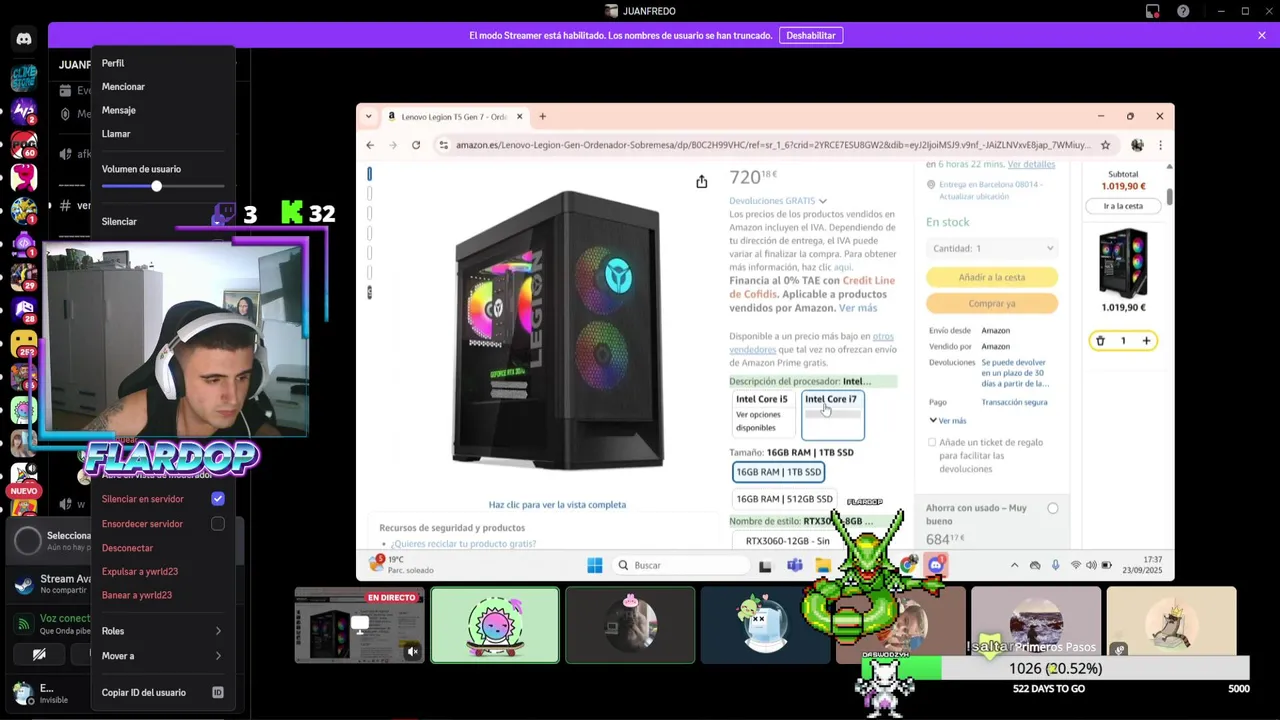Select the Lenovo Legion T5 Gen 7 tab
The image size is (1280, 720).
[x=456, y=116]
